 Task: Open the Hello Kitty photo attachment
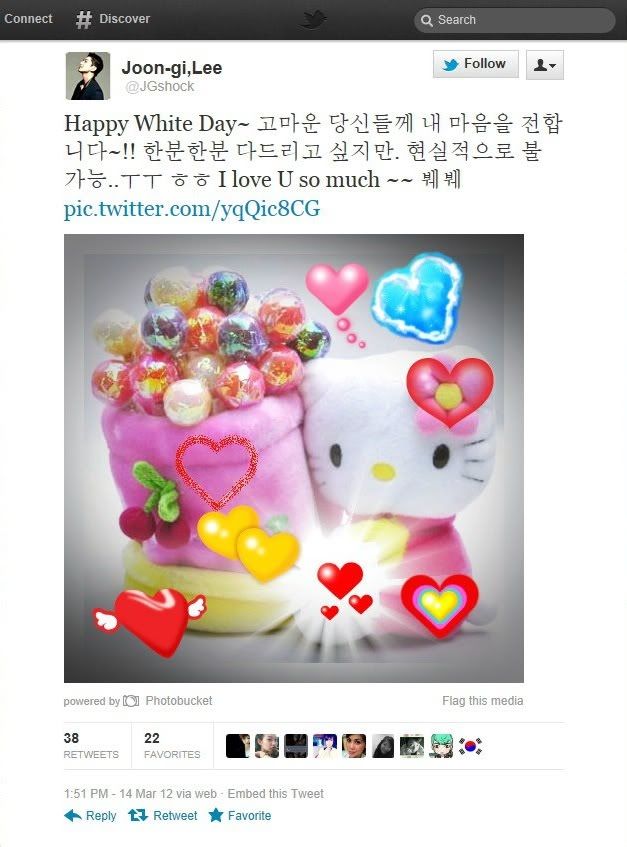(294, 458)
